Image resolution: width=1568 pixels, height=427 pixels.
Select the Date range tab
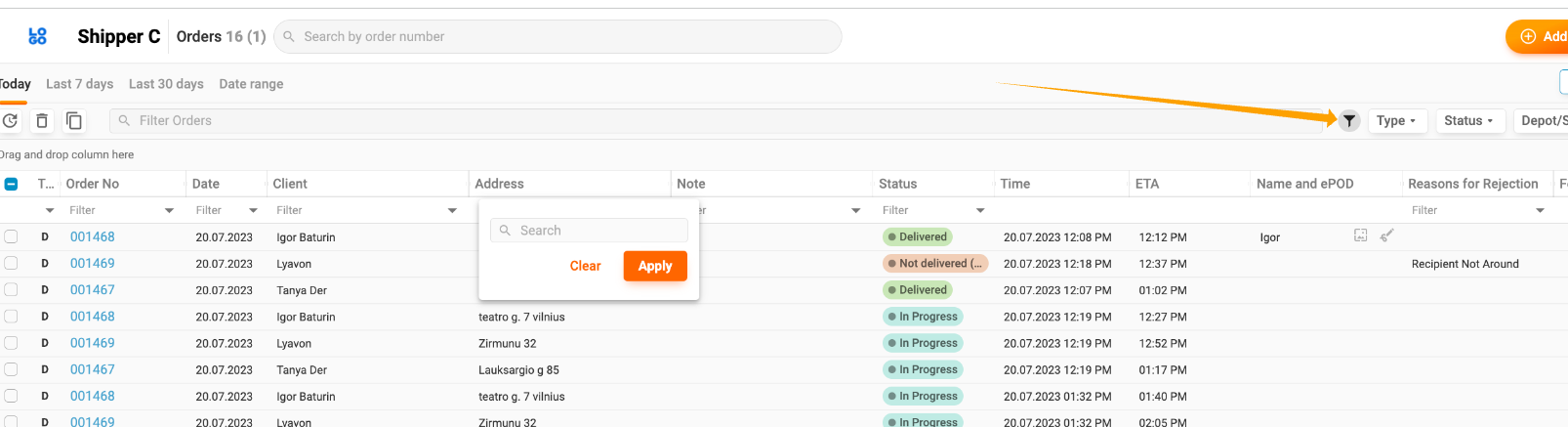pyautogui.click(x=251, y=84)
